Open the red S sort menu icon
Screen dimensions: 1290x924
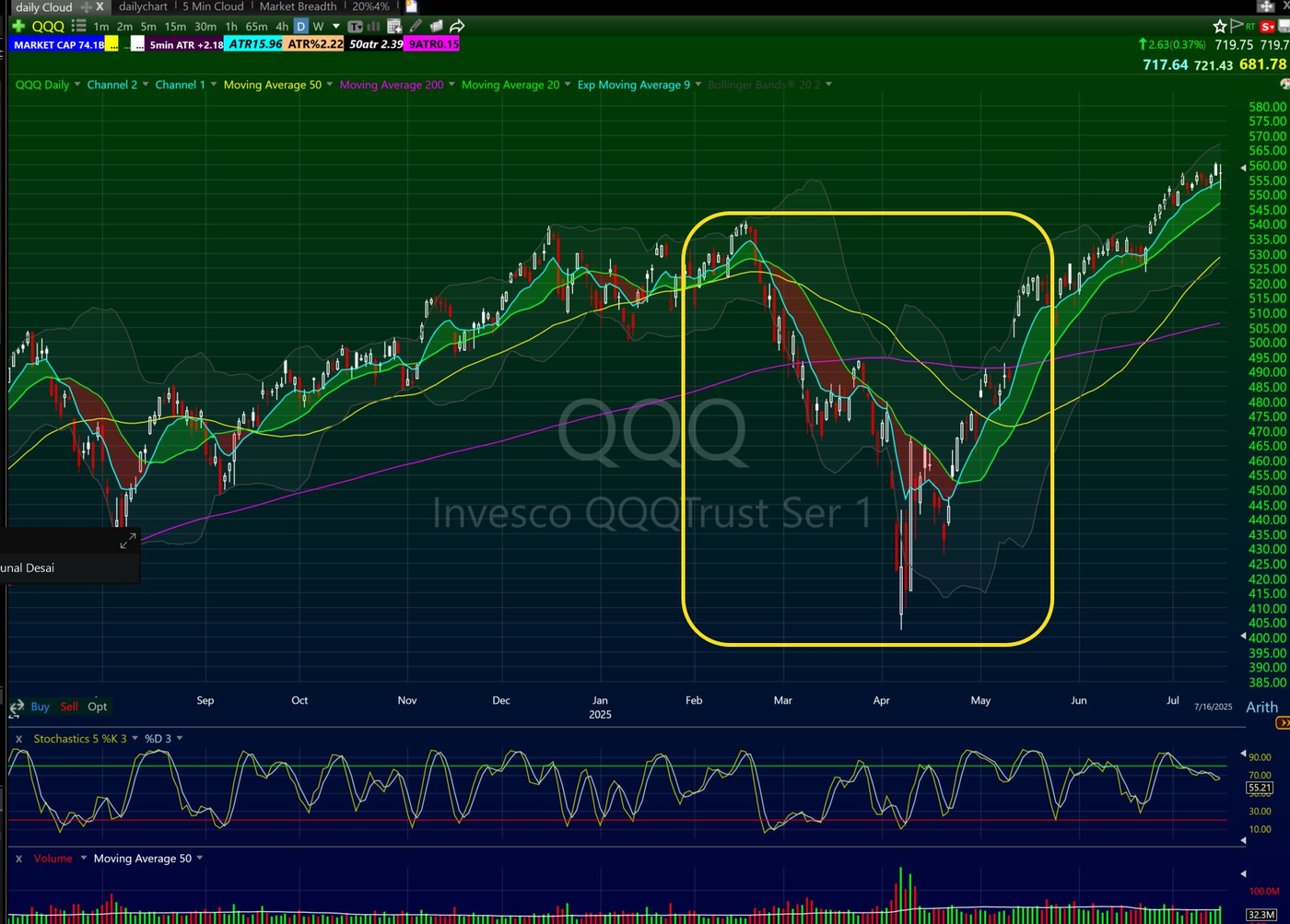1268,26
